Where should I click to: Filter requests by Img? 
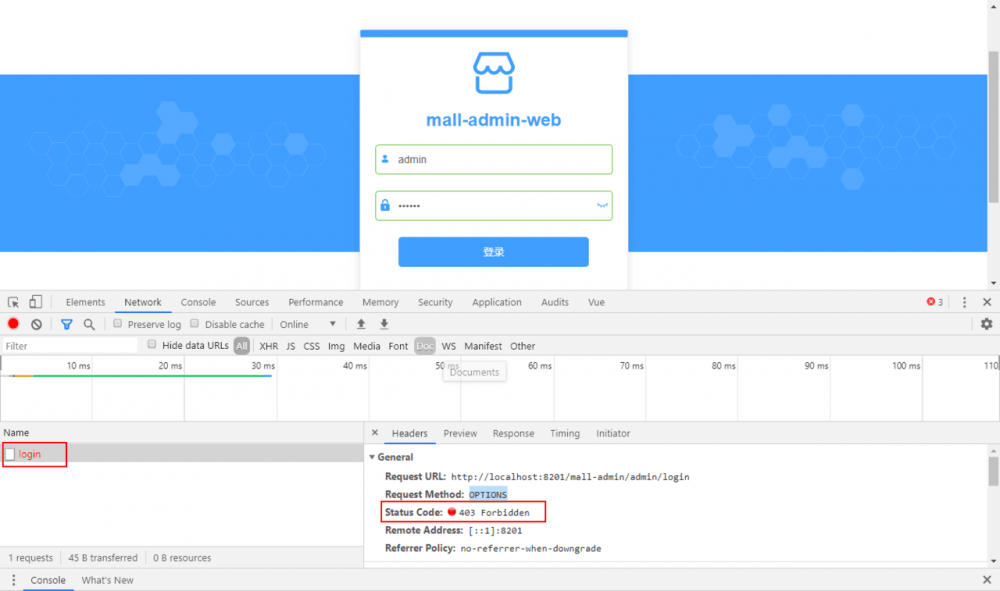point(336,346)
